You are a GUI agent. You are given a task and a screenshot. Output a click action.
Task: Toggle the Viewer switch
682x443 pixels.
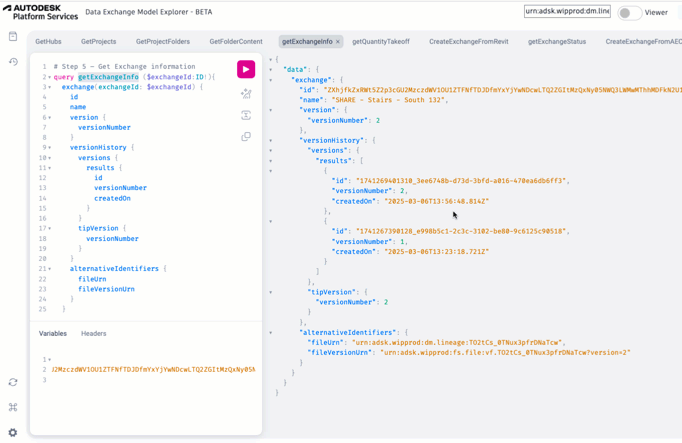[629, 13]
